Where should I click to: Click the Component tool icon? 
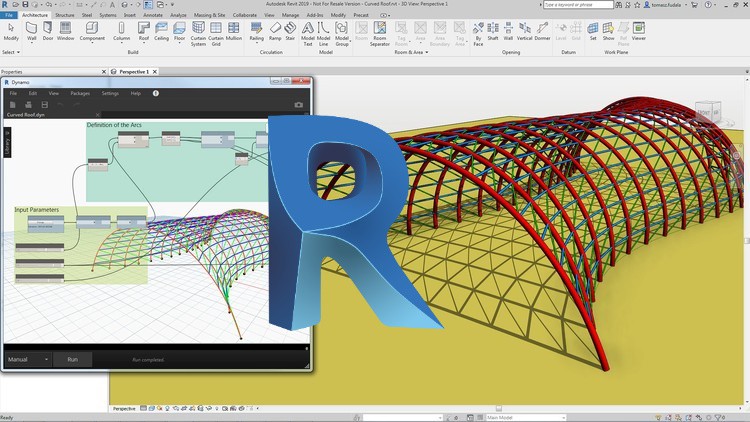(x=92, y=28)
